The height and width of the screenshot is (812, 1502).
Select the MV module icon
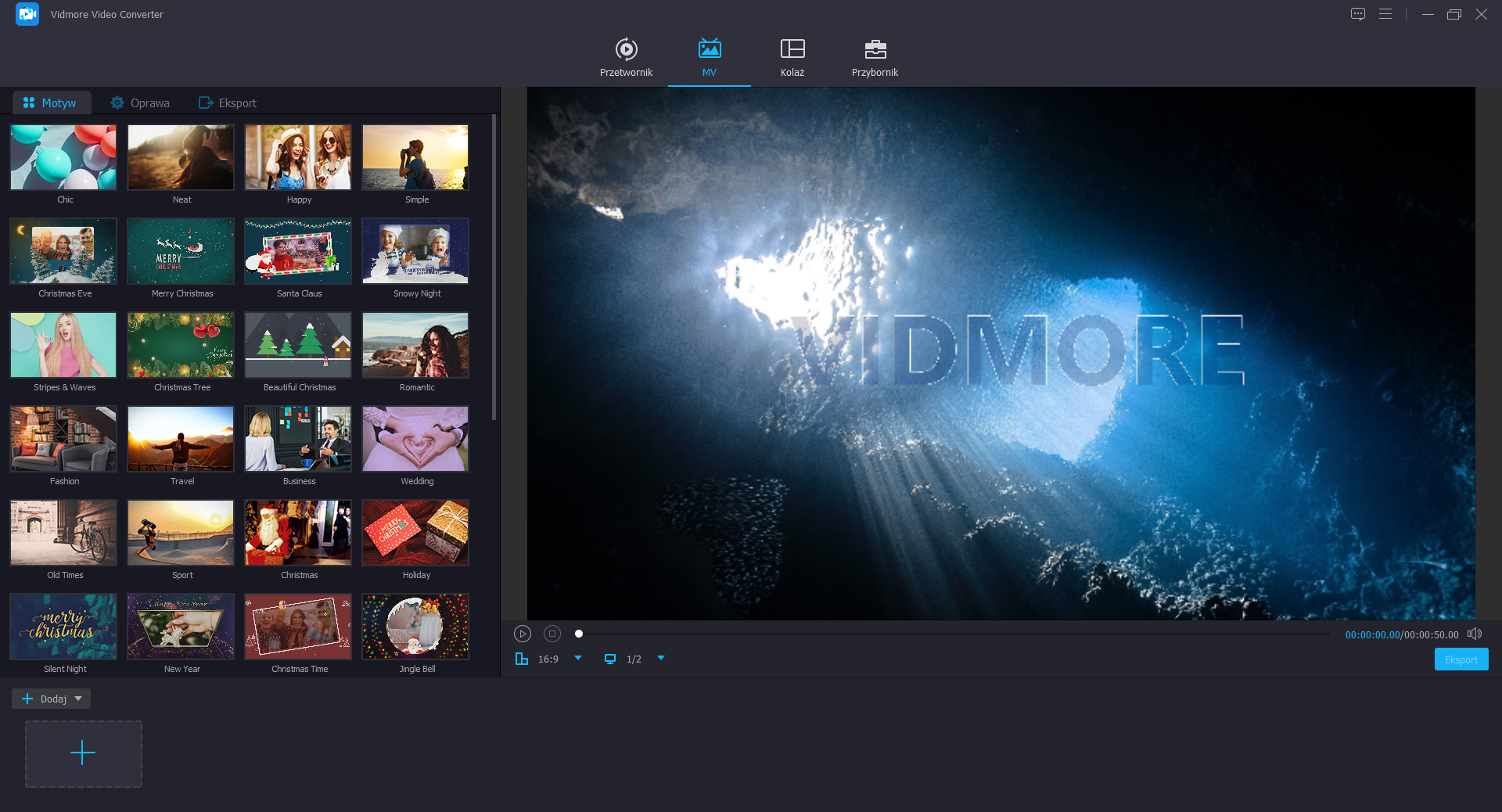click(x=710, y=49)
